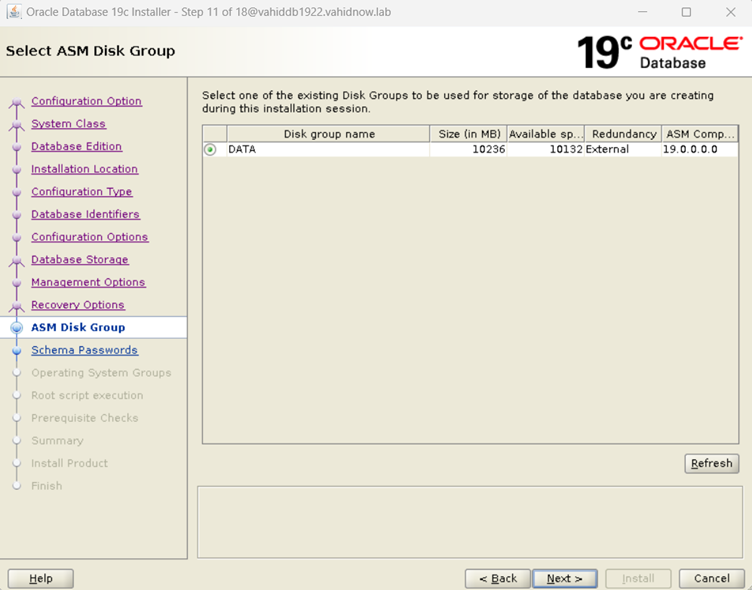This screenshot has width=752, height=590.
Task: Navigate to Management Options step
Action: pos(88,283)
